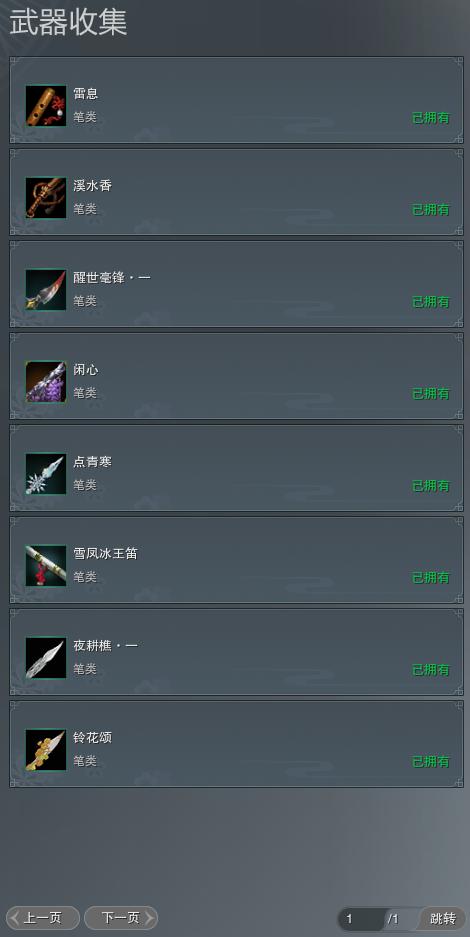Open the 醒世毫锋·一 weapon icon
Viewport: 470px width, 937px height.
pos(46,290)
